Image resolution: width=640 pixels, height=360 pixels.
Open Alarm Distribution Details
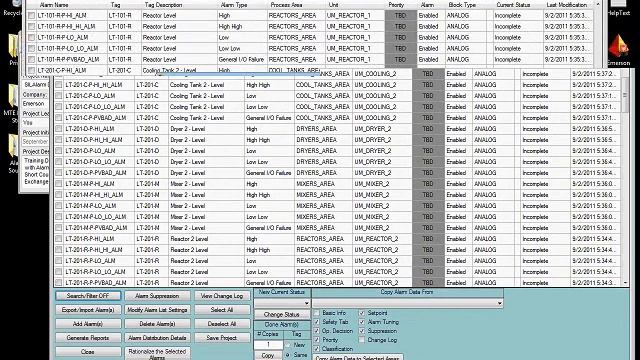click(157, 338)
